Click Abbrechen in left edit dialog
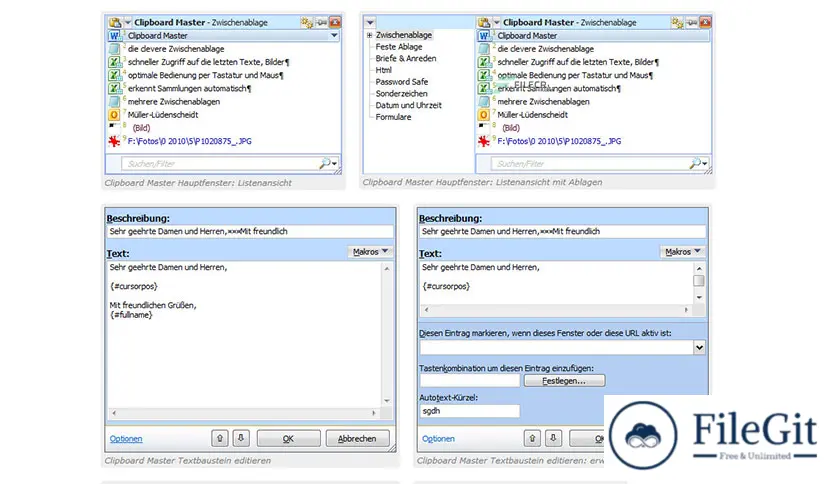836x484 pixels. click(357, 439)
